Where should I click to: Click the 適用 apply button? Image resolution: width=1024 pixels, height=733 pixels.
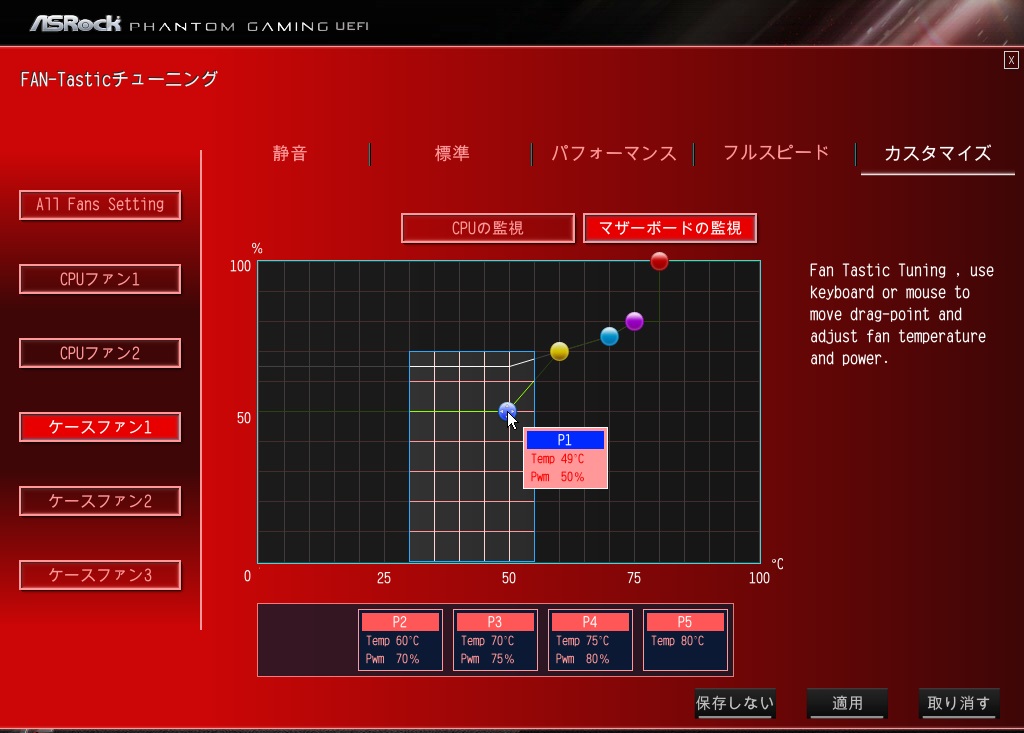pos(848,703)
